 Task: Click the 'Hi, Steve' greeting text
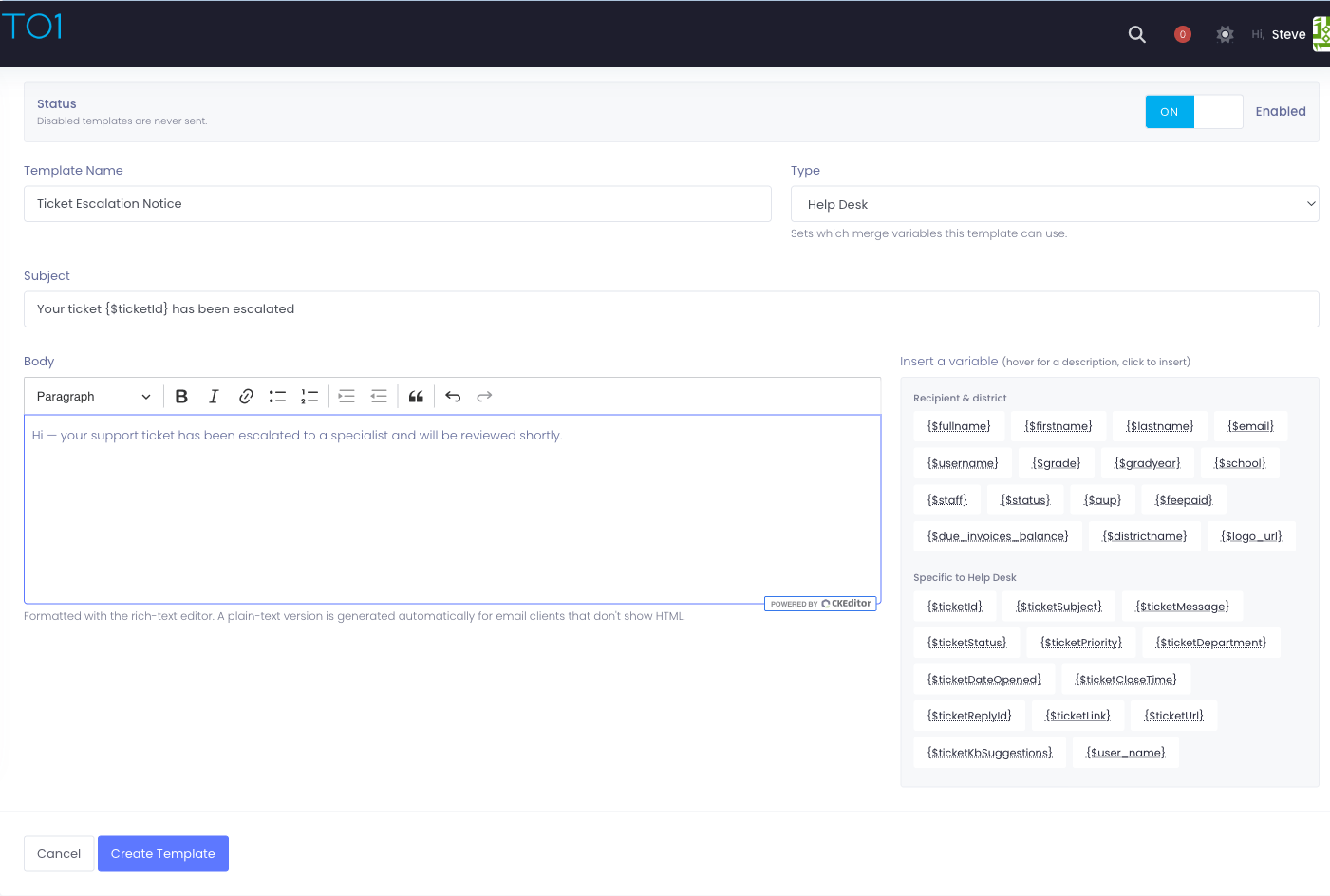click(1279, 34)
